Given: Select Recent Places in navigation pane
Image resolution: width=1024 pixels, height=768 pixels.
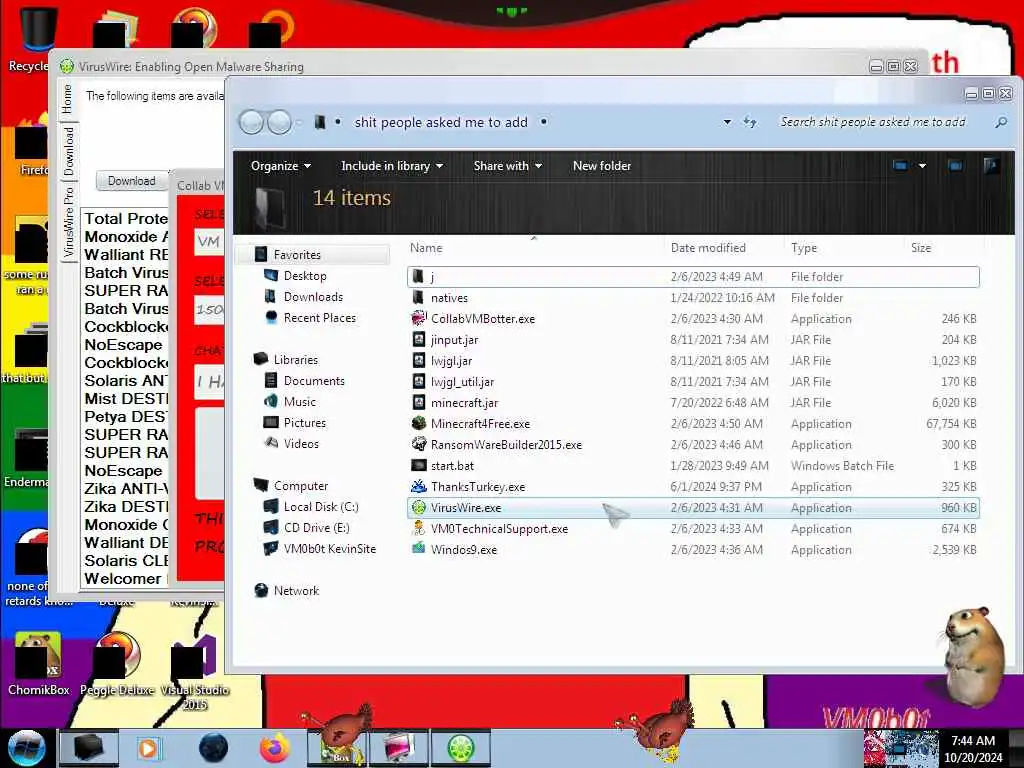Looking at the screenshot, I should coord(319,317).
